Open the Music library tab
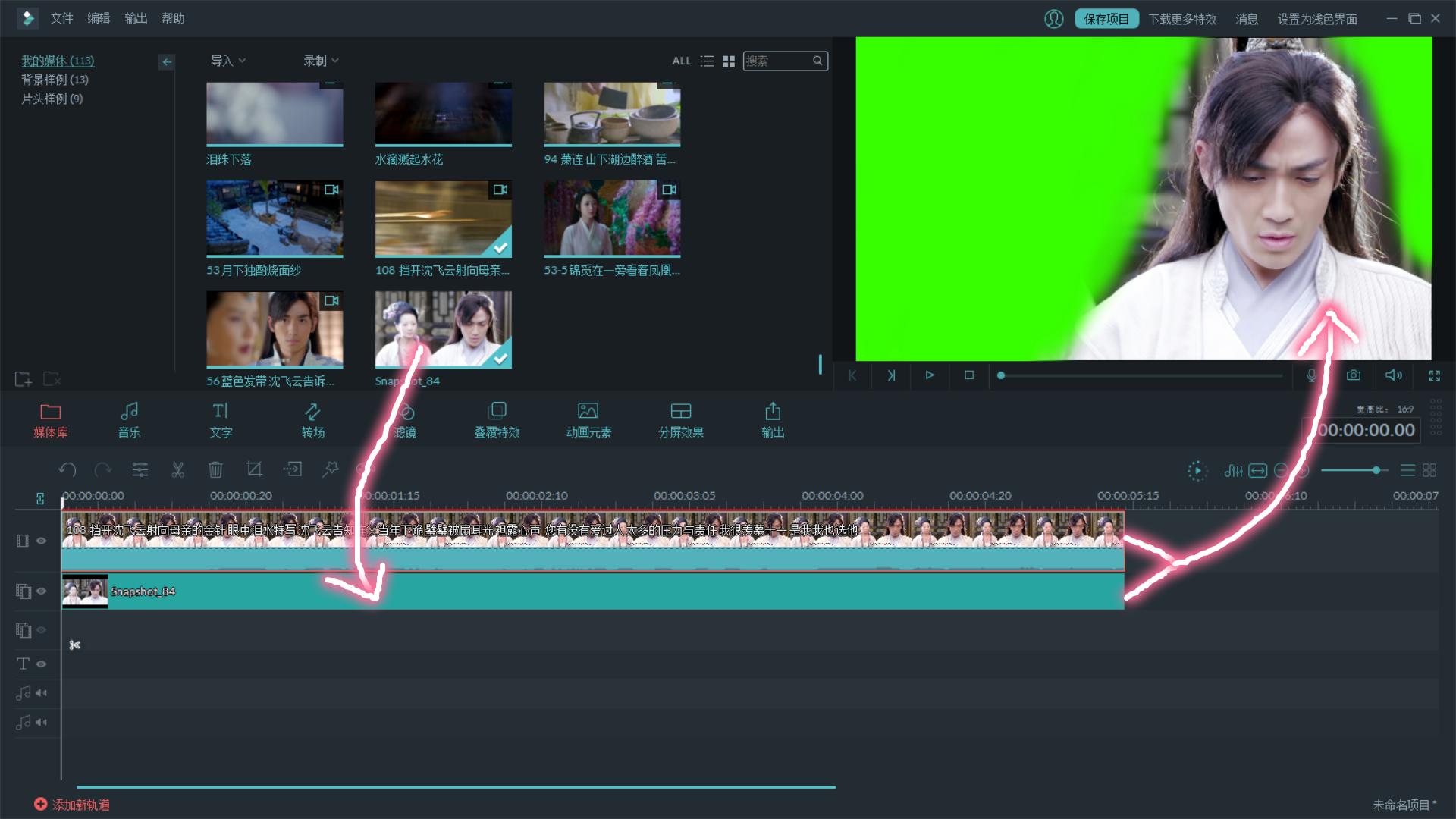 pyautogui.click(x=129, y=419)
